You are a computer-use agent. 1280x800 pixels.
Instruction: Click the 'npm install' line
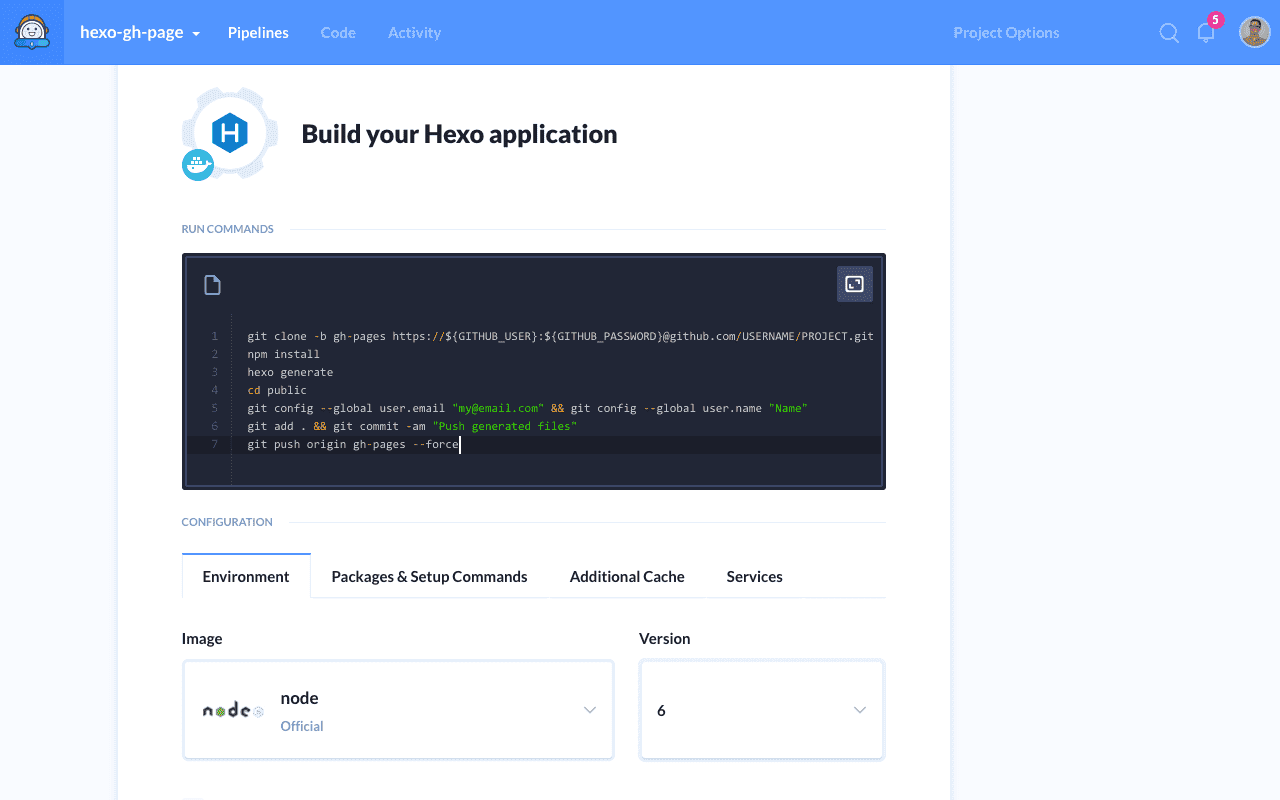[284, 354]
